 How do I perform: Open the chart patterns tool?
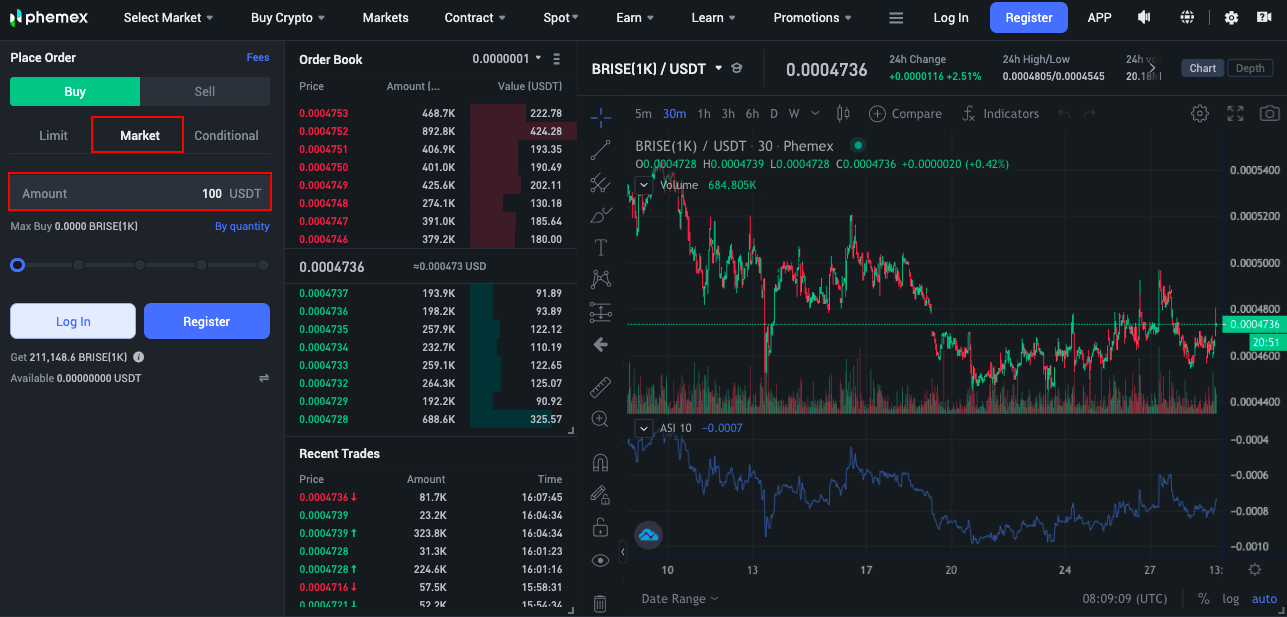(601, 279)
